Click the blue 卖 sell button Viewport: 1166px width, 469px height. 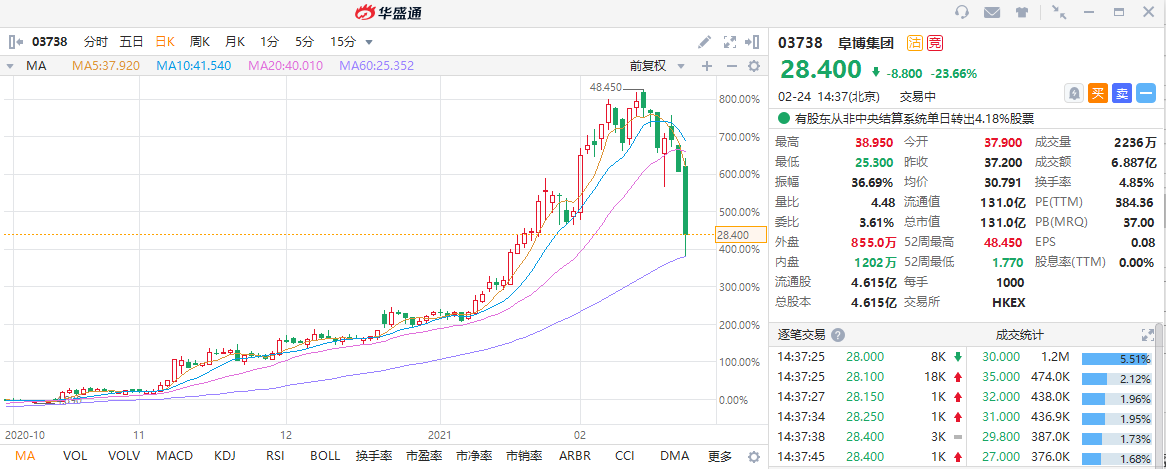1121,93
